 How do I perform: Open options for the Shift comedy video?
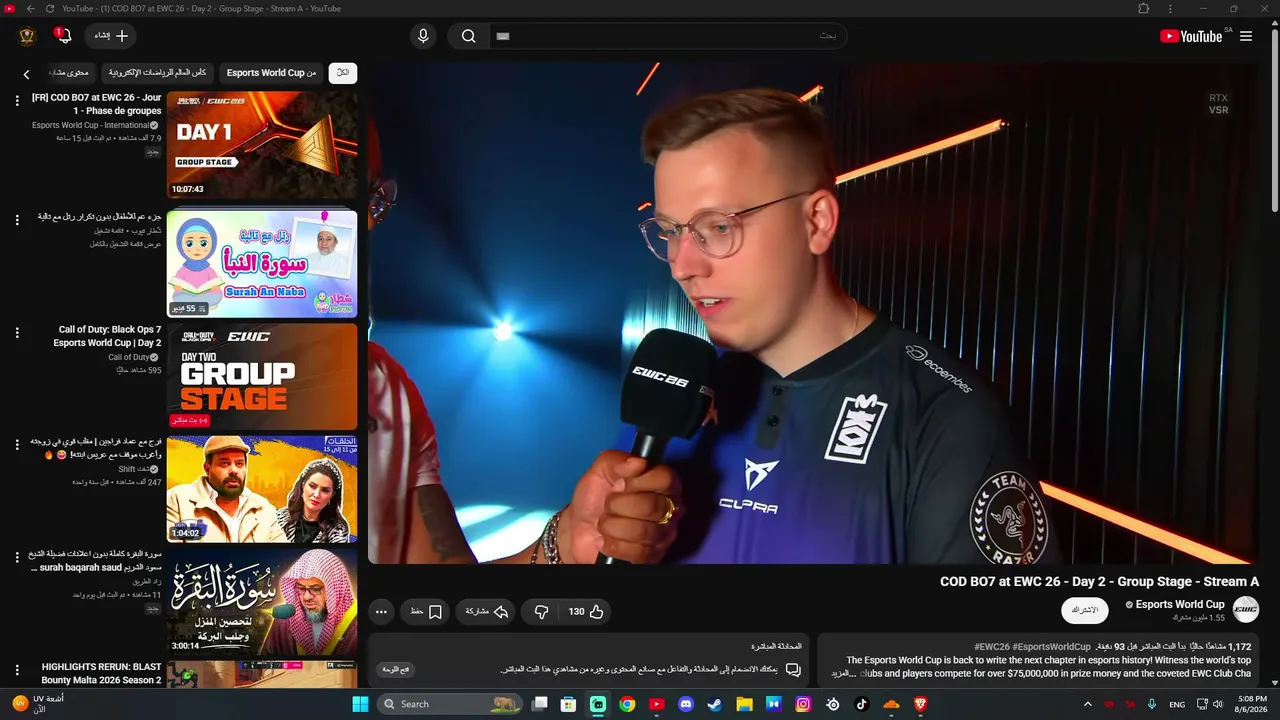pyautogui.click(x=17, y=445)
